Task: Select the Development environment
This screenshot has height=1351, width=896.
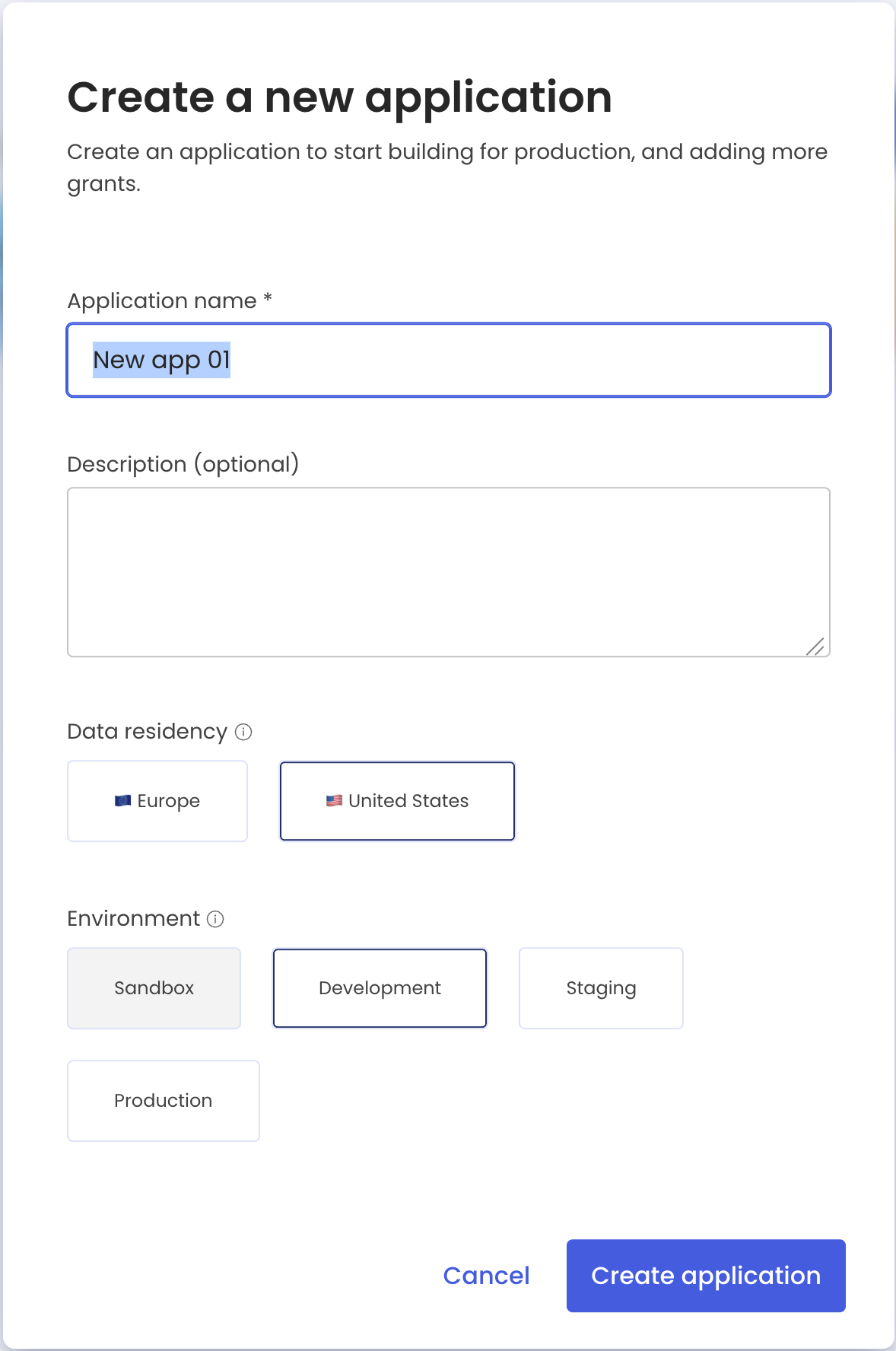Action: 380,988
